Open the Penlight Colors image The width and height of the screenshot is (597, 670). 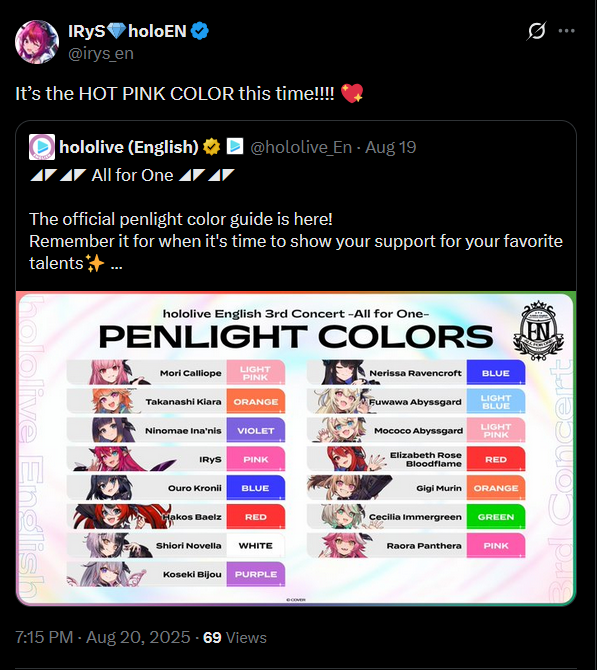(296, 448)
